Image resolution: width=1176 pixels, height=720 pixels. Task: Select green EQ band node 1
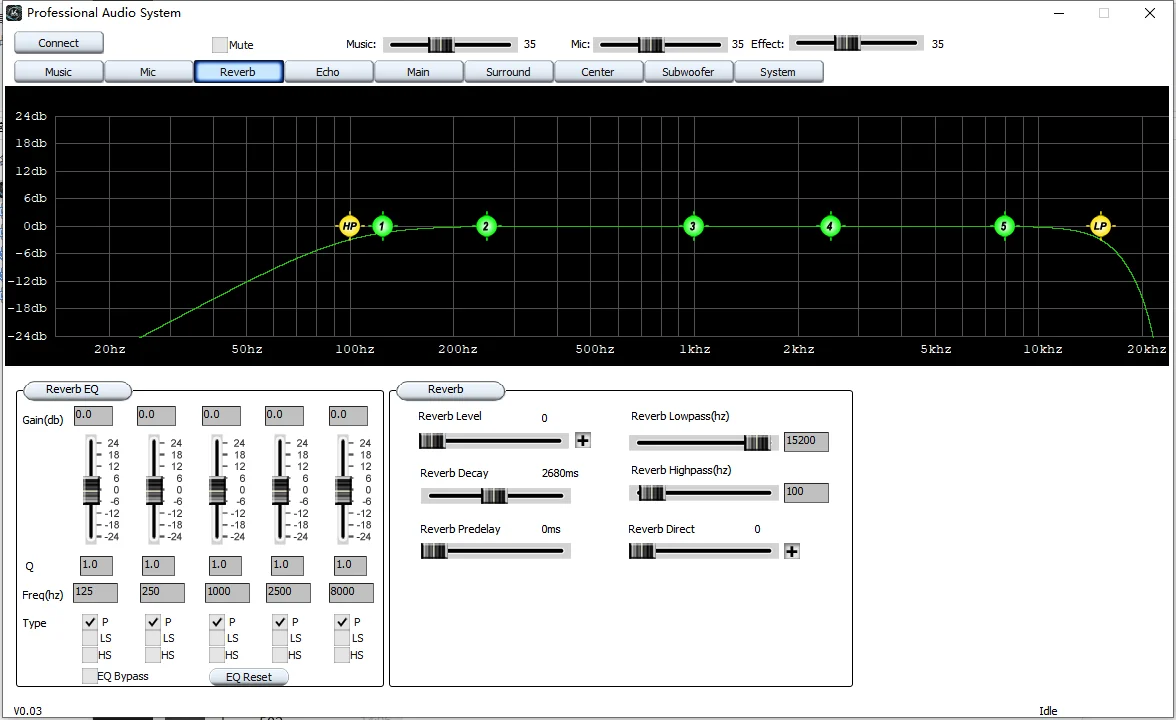point(382,227)
